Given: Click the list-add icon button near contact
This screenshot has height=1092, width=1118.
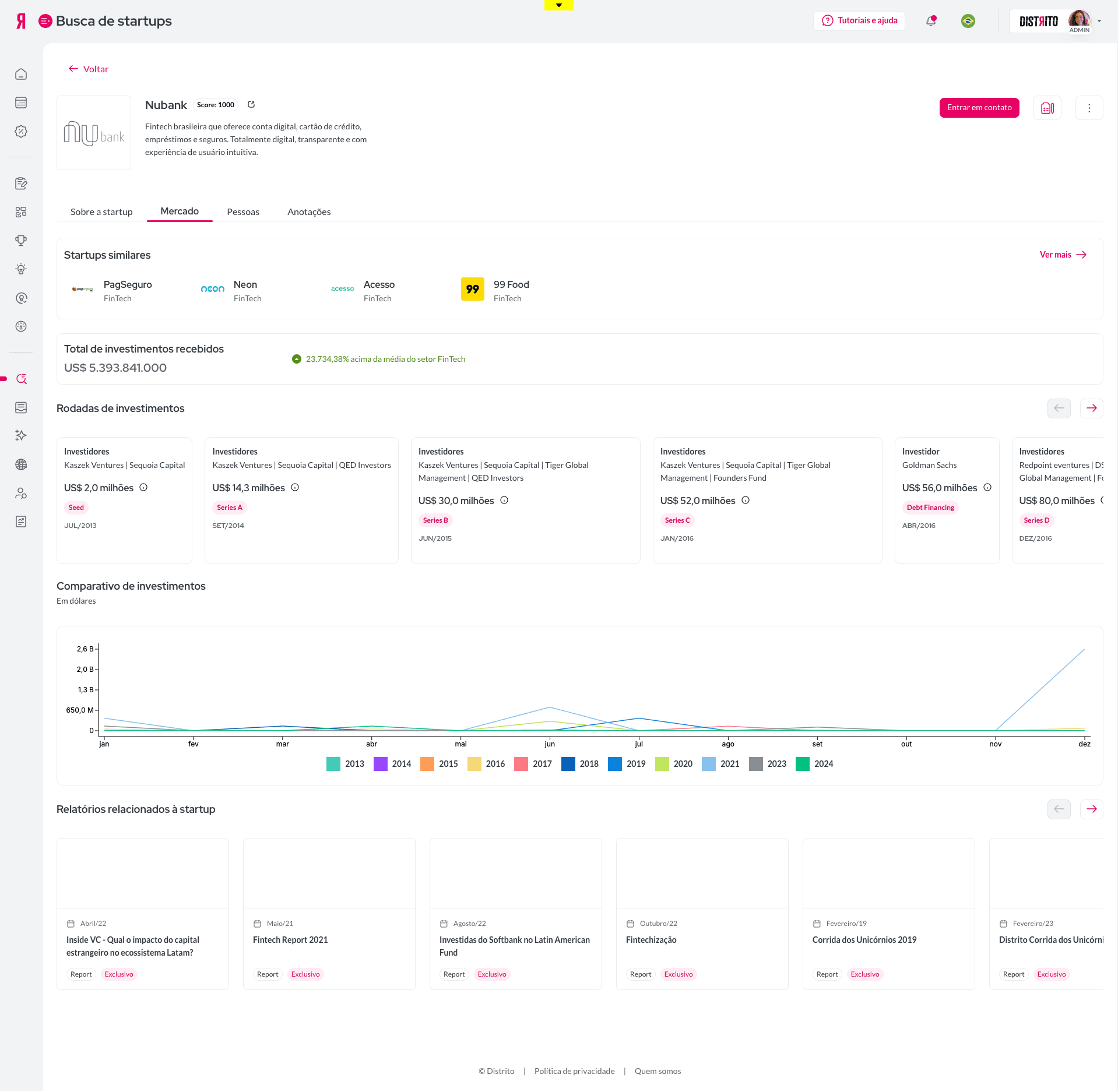Looking at the screenshot, I should [1047, 108].
